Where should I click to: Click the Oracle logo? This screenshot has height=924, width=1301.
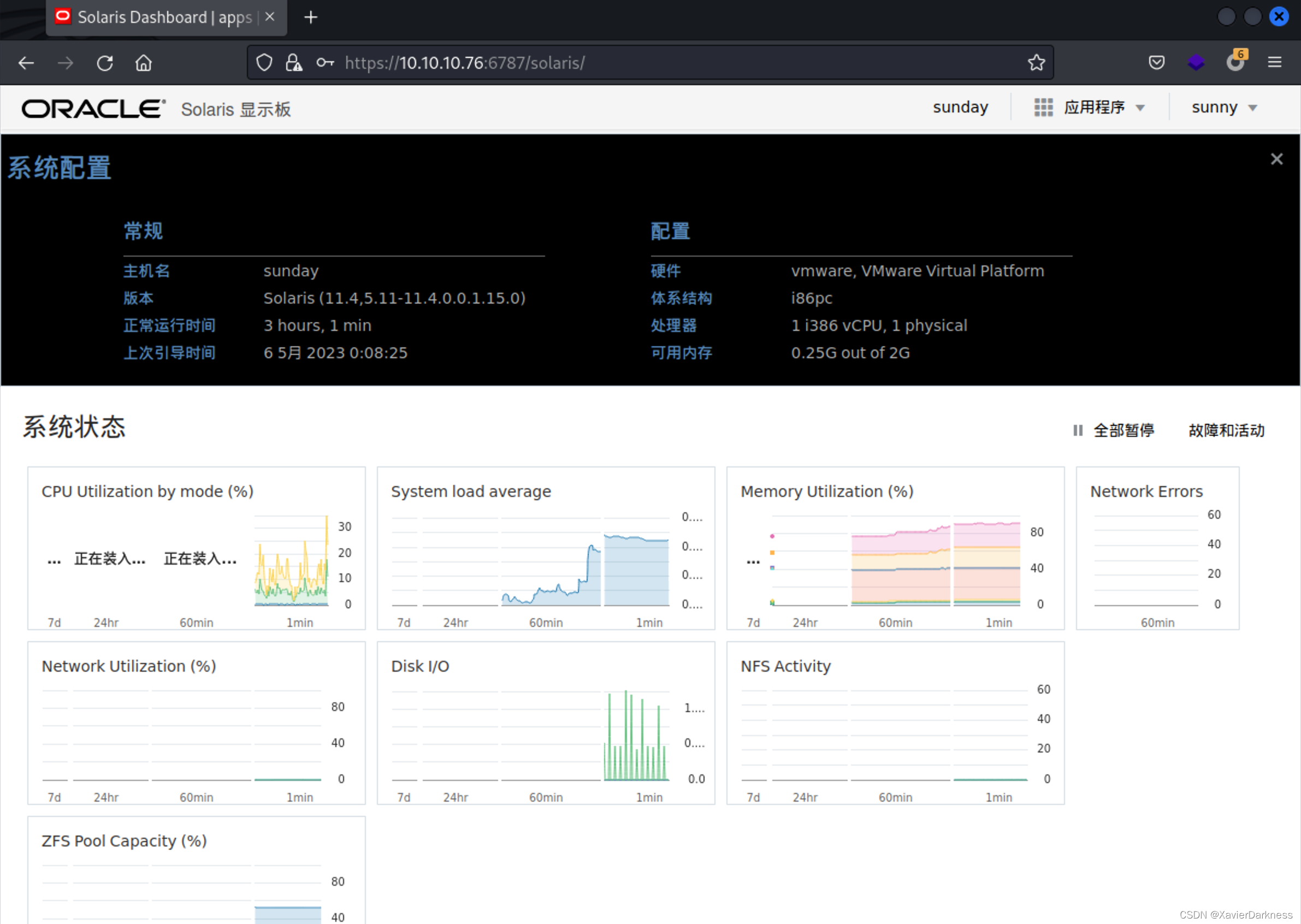coord(94,108)
